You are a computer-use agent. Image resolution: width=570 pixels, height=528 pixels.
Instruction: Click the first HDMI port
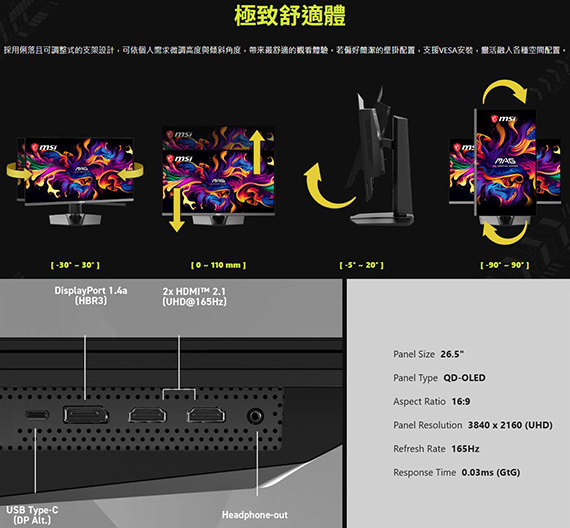(147, 415)
